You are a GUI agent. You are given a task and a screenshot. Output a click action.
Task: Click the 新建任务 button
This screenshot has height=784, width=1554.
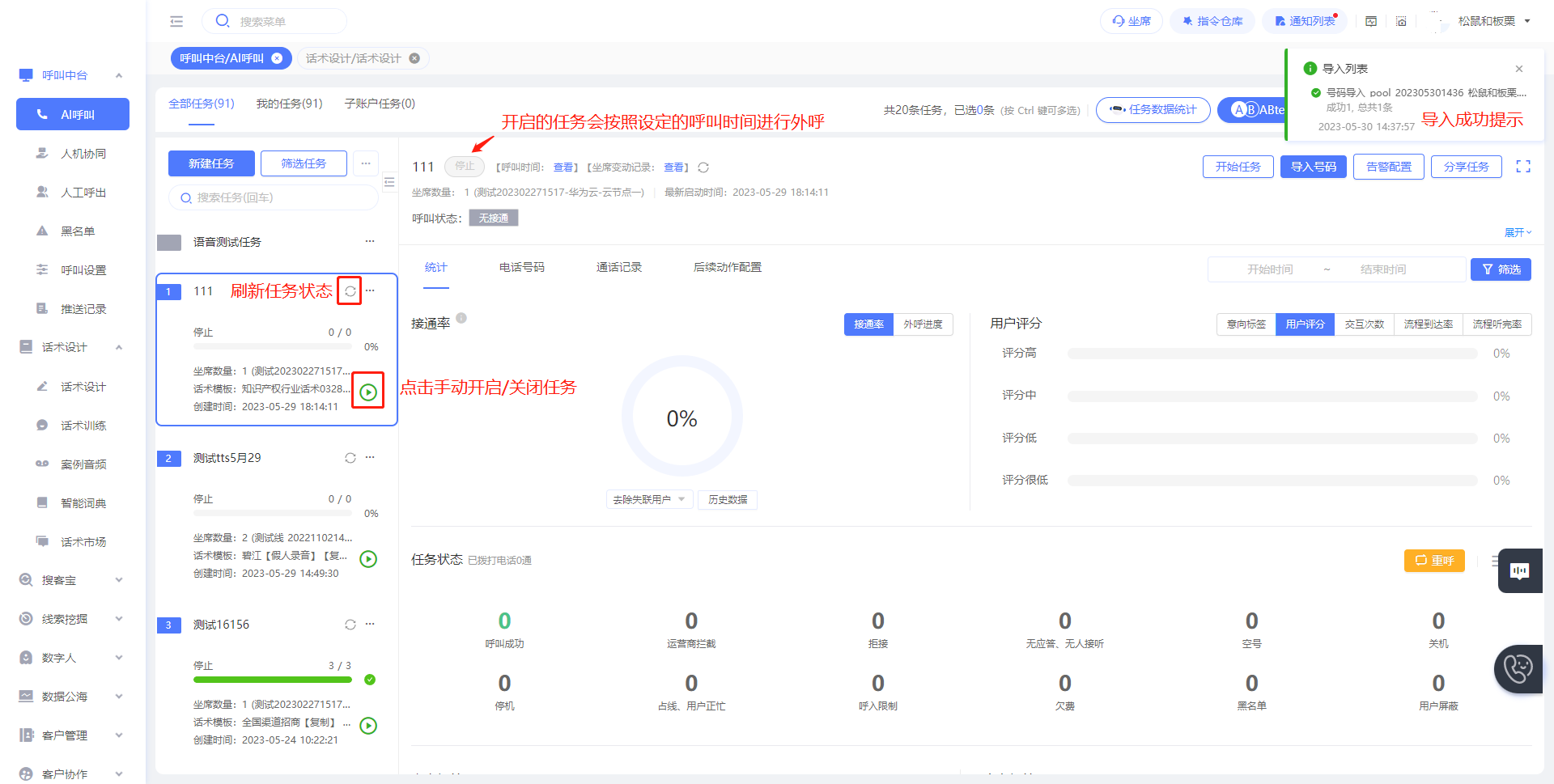pyautogui.click(x=211, y=163)
